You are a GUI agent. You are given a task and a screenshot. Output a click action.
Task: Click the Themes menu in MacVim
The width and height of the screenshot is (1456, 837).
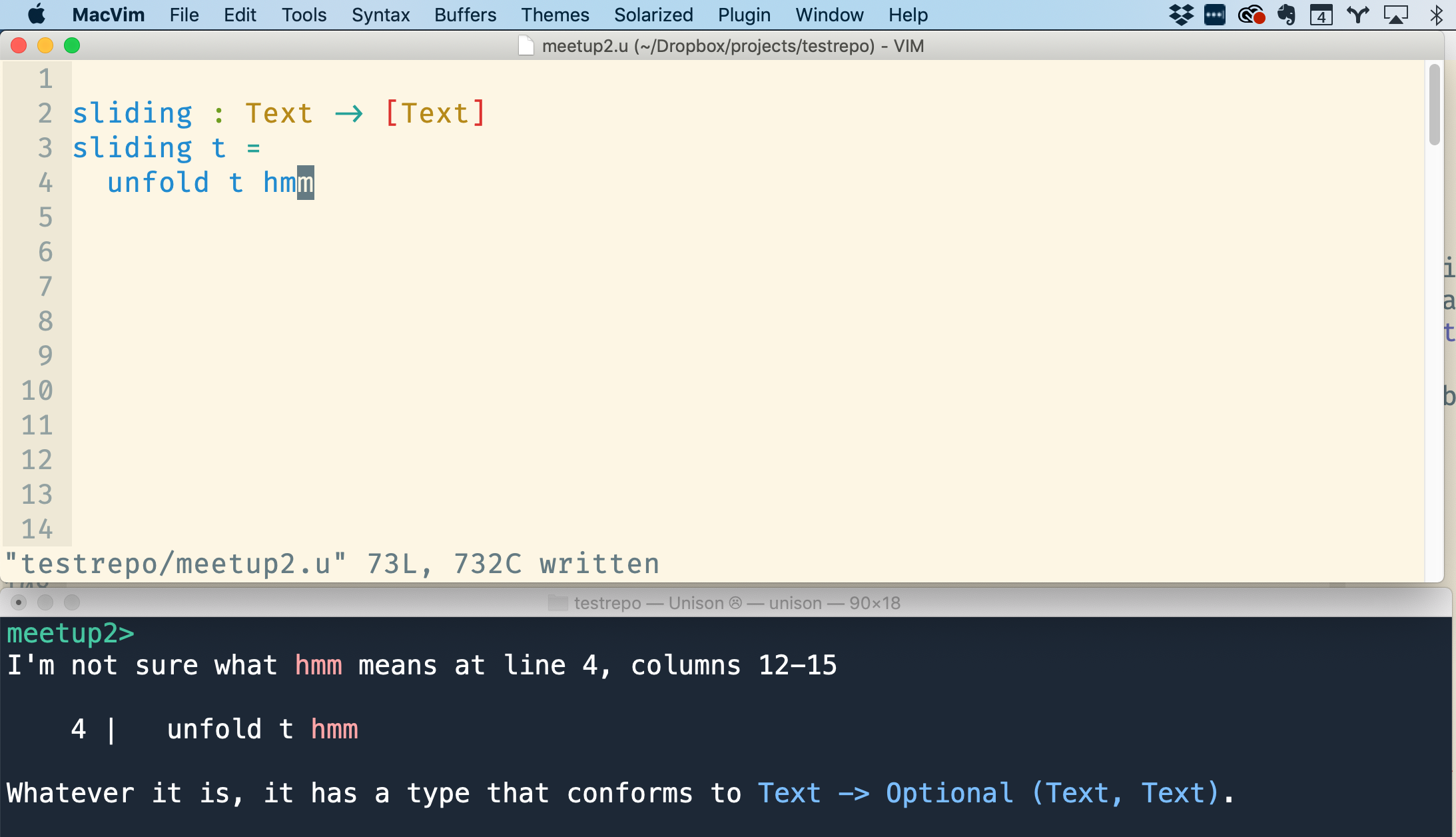pyautogui.click(x=554, y=14)
